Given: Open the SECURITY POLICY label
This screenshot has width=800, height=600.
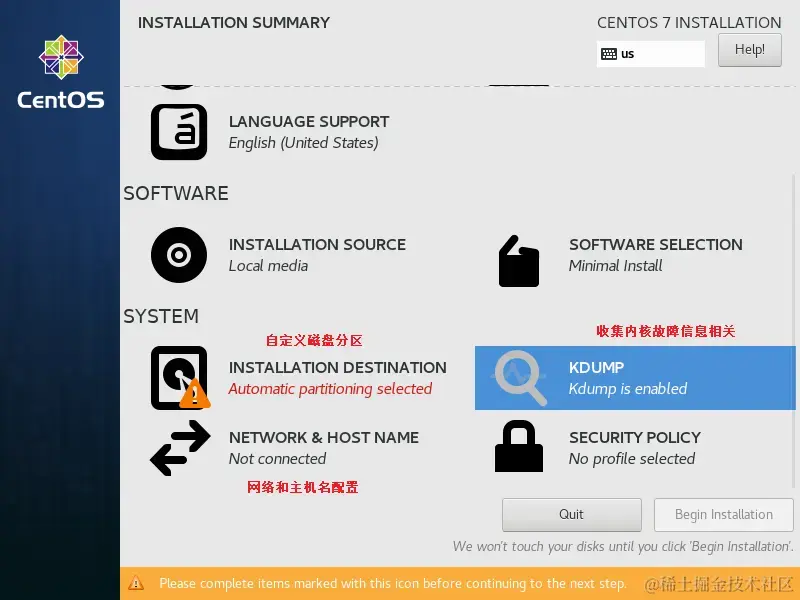Looking at the screenshot, I should click(635, 437).
